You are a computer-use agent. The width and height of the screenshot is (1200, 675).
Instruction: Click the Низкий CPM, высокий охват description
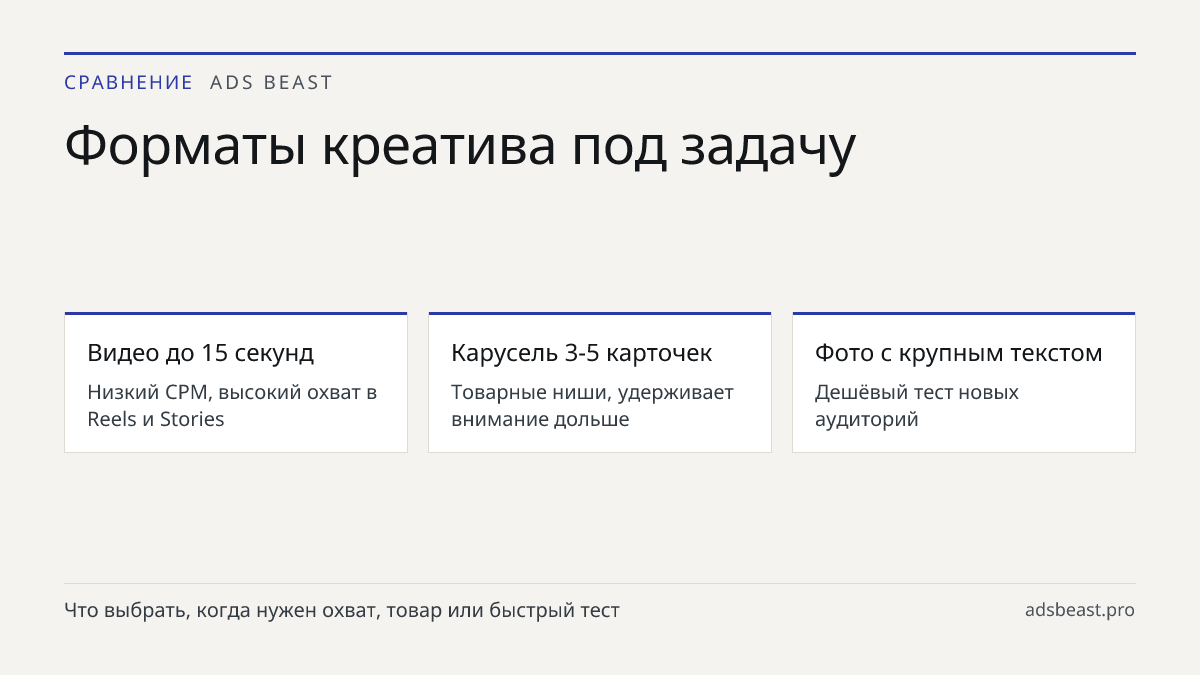232,405
